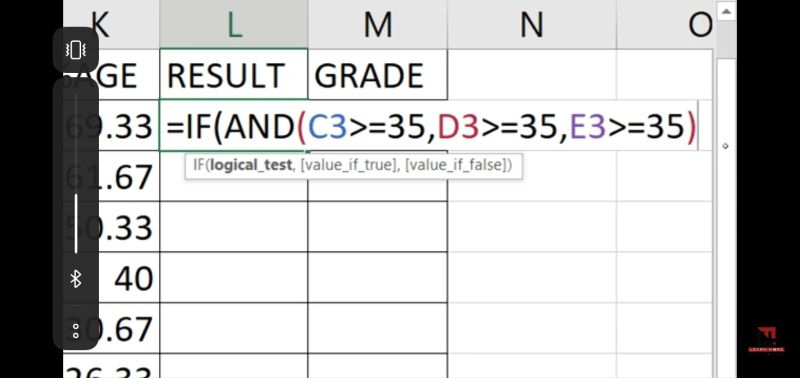Tap the vibrate mode icon

[76, 50]
